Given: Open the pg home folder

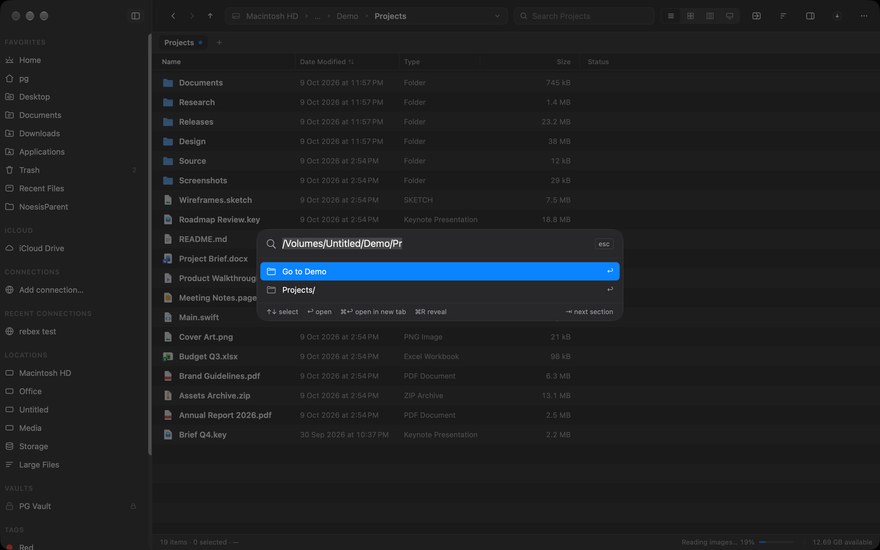Looking at the screenshot, I should pos(24,79).
